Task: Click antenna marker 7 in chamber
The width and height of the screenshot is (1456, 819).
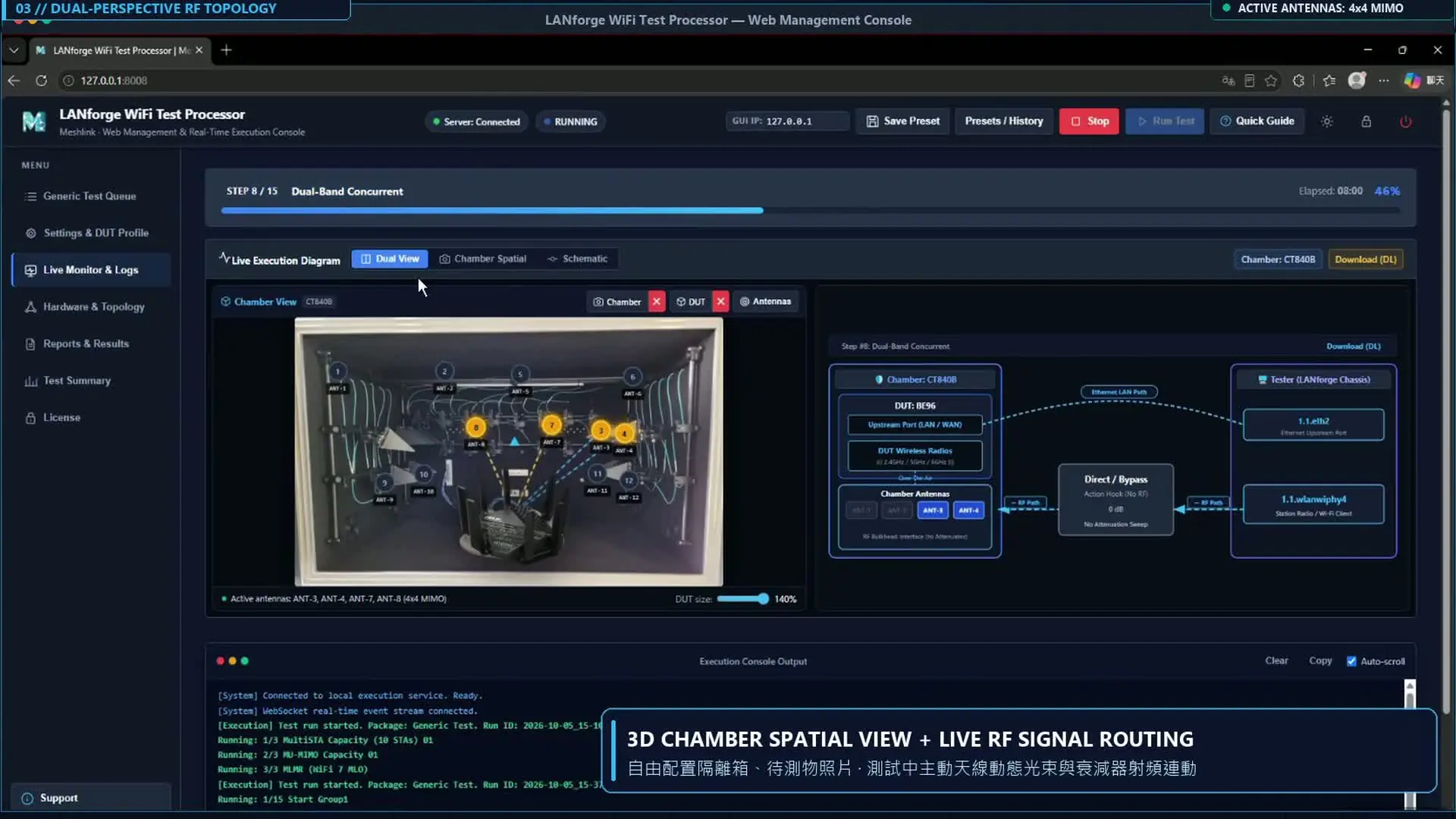Action: click(551, 425)
